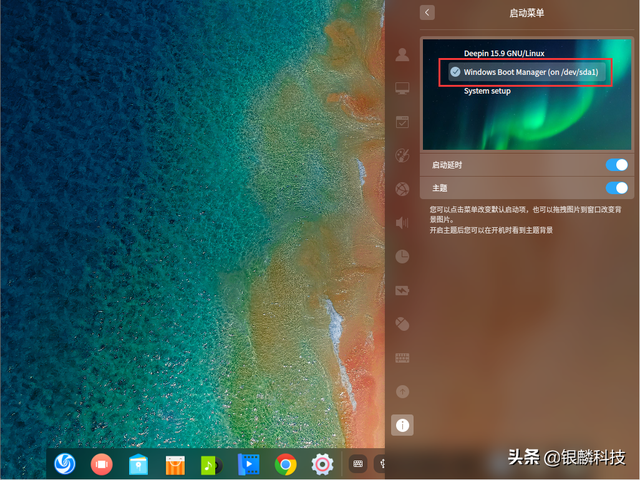Click onboard keyboard tray icon
The image size is (640, 480).
pos(358,464)
